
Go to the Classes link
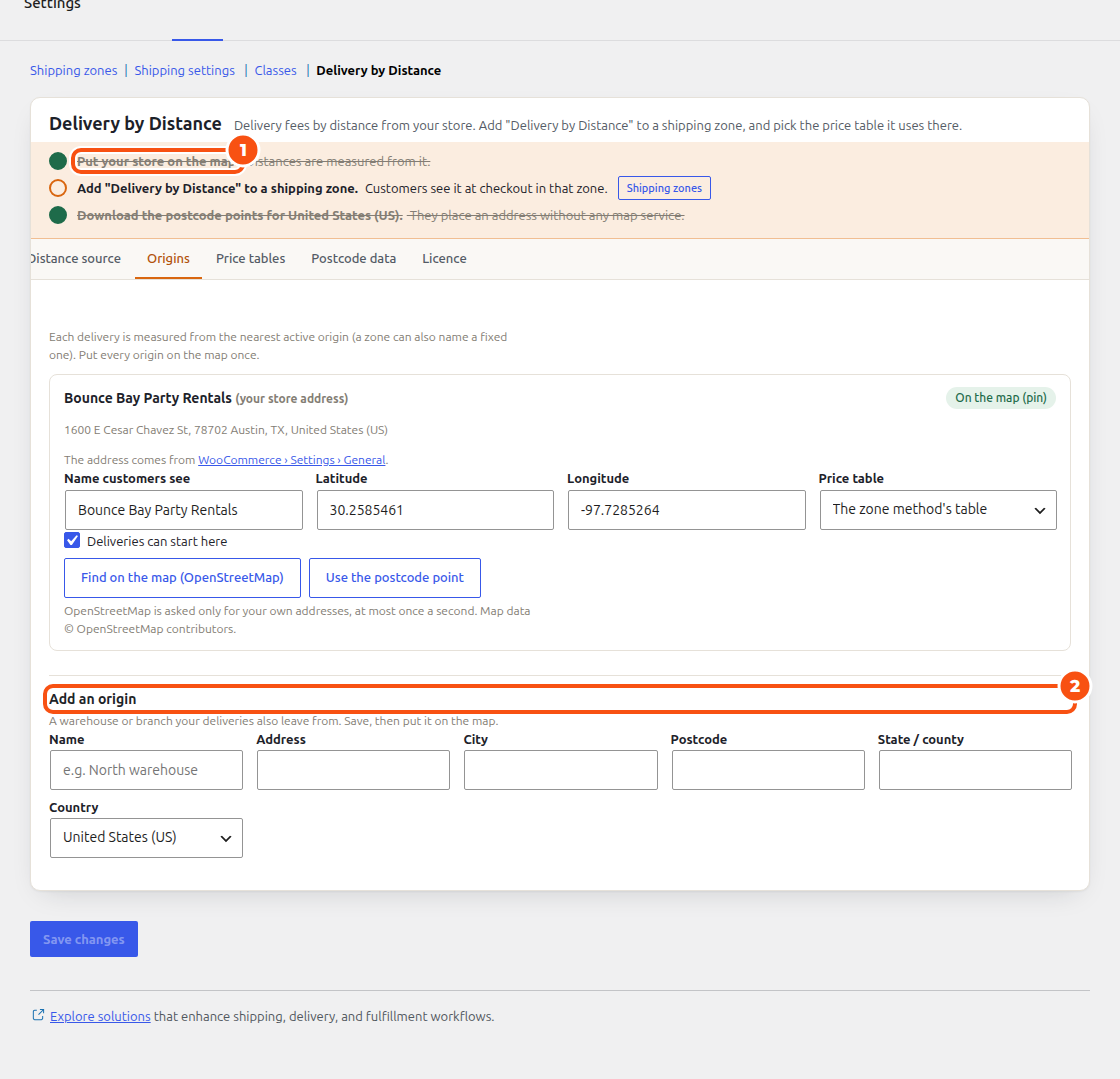[x=276, y=71]
